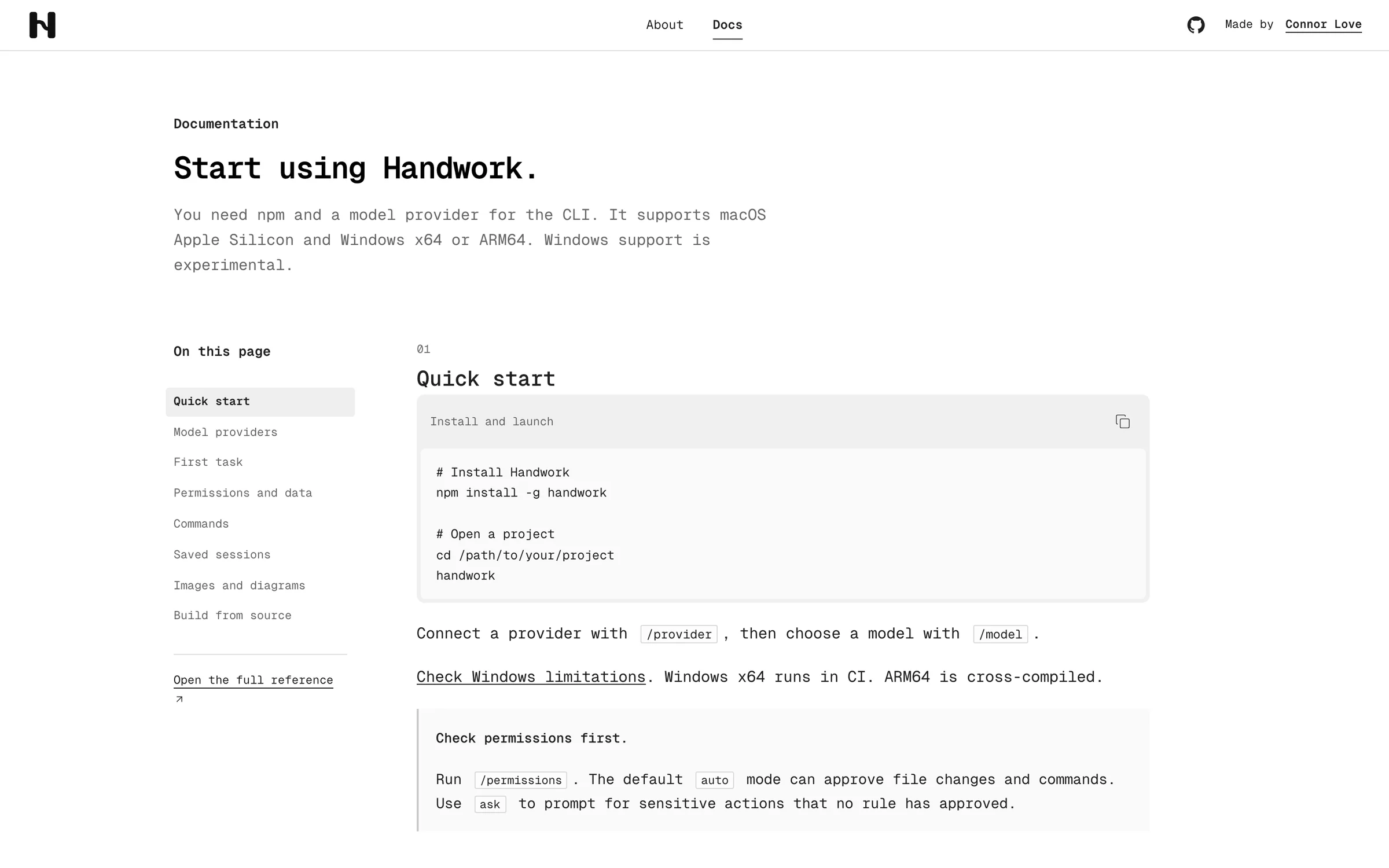Open the About page
Image resolution: width=1389 pixels, height=868 pixels.
[x=664, y=25]
